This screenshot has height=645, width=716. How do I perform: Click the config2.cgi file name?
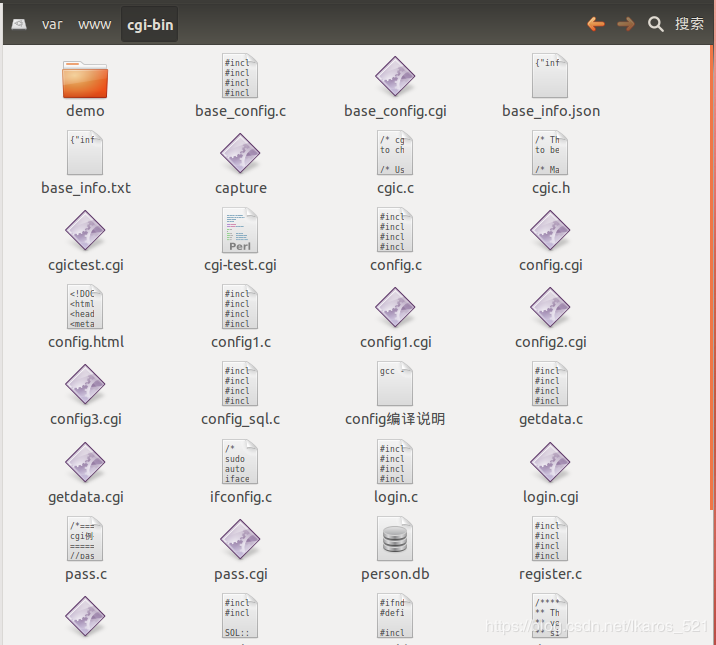pos(551,342)
